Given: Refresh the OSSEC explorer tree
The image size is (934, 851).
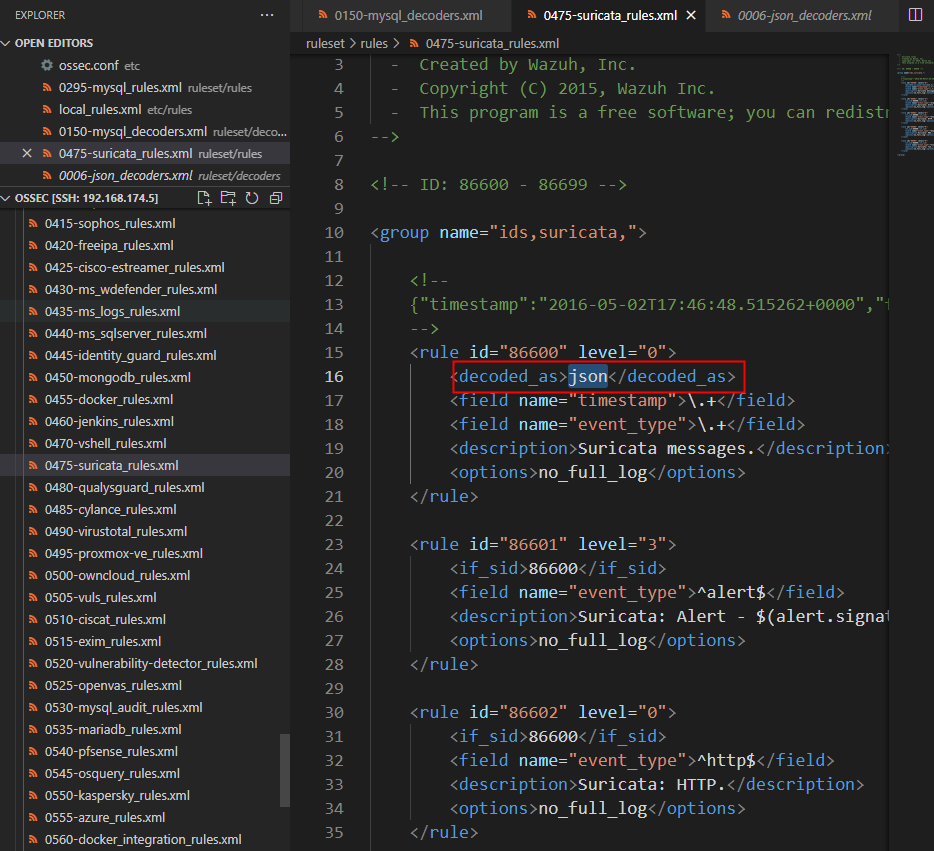Looking at the screenshot, I should (252, 198).
